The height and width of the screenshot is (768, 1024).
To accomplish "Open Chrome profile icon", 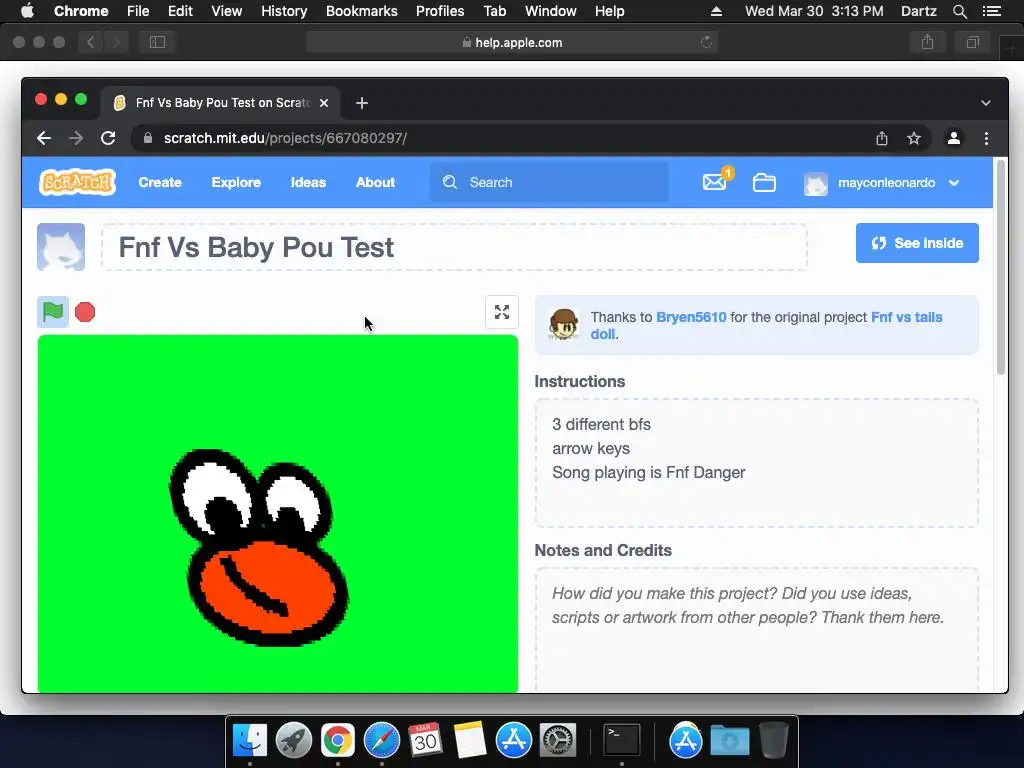I will 953,138.
